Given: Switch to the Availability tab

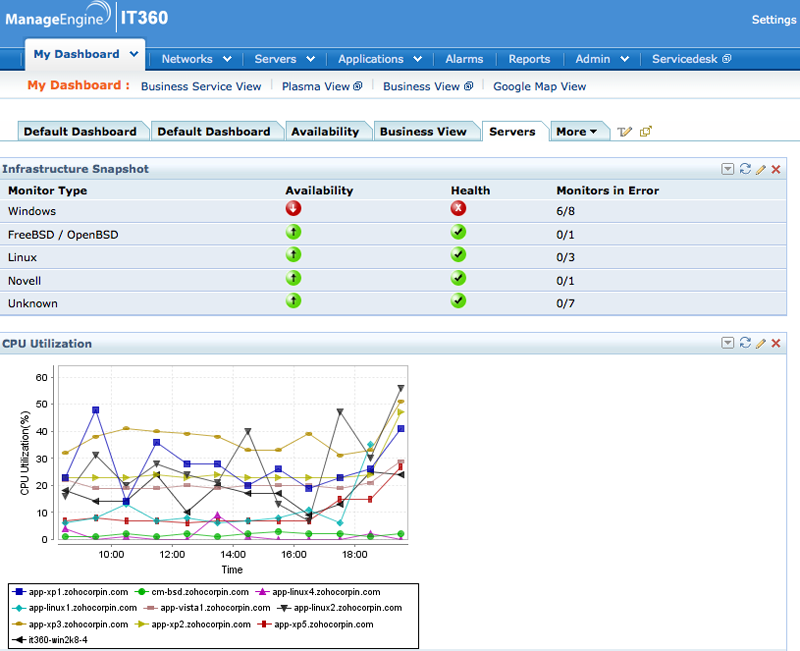Looking at the screenshot, I should tap(324, 131).
